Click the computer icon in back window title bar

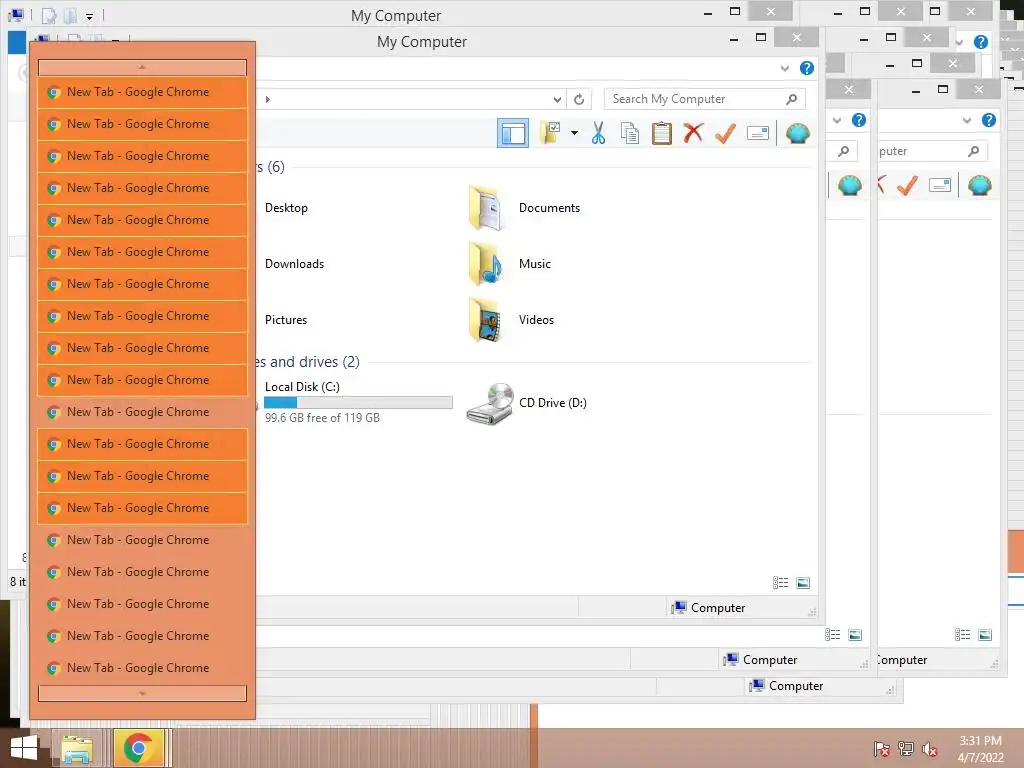16,15
